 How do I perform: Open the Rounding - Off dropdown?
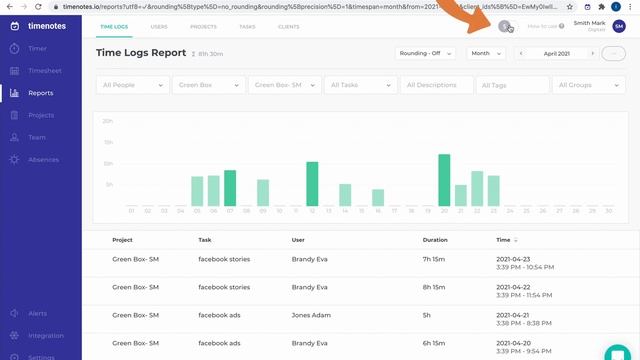tap(425, 53)
